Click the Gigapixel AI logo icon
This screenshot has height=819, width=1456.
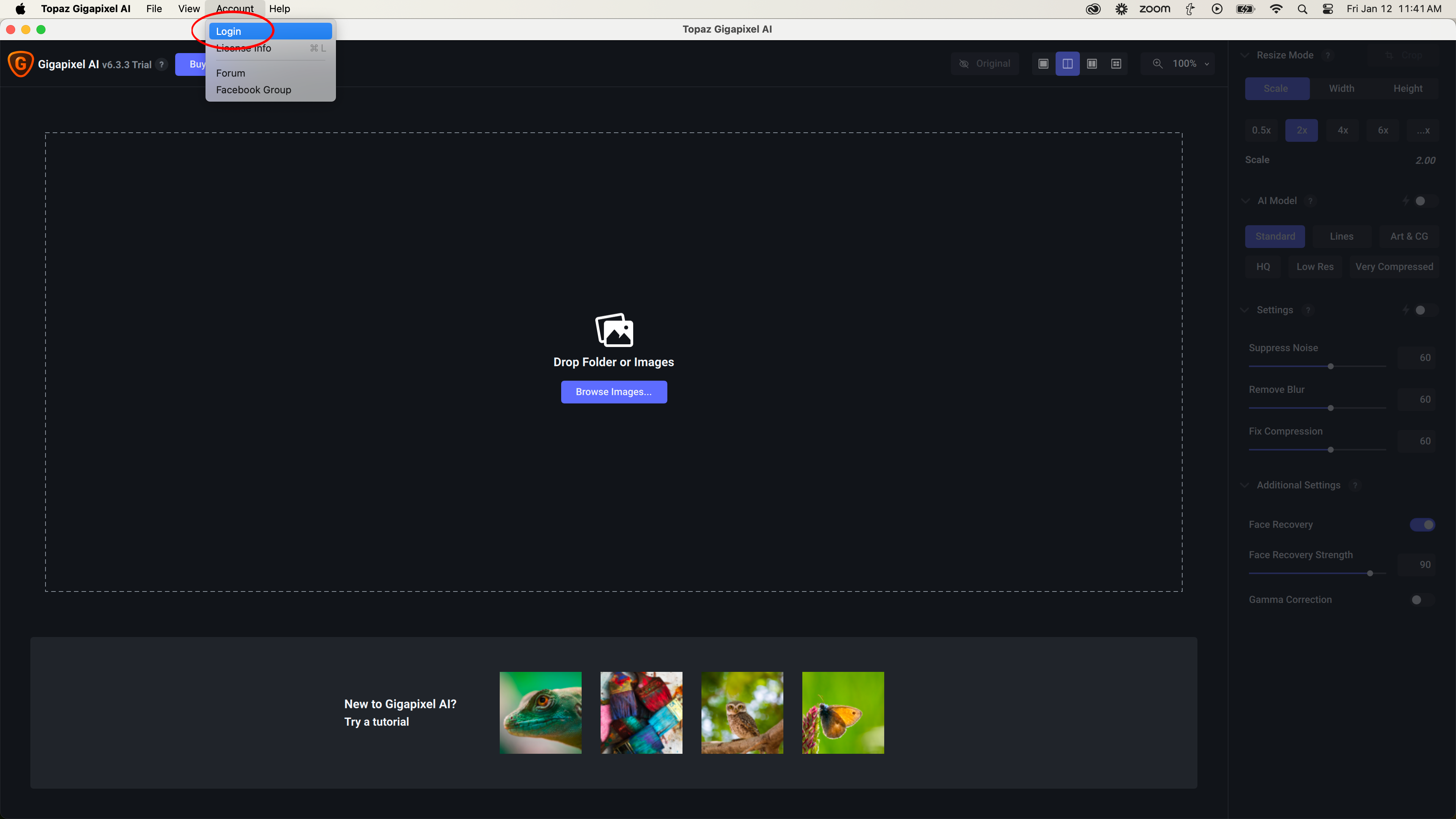21,64
